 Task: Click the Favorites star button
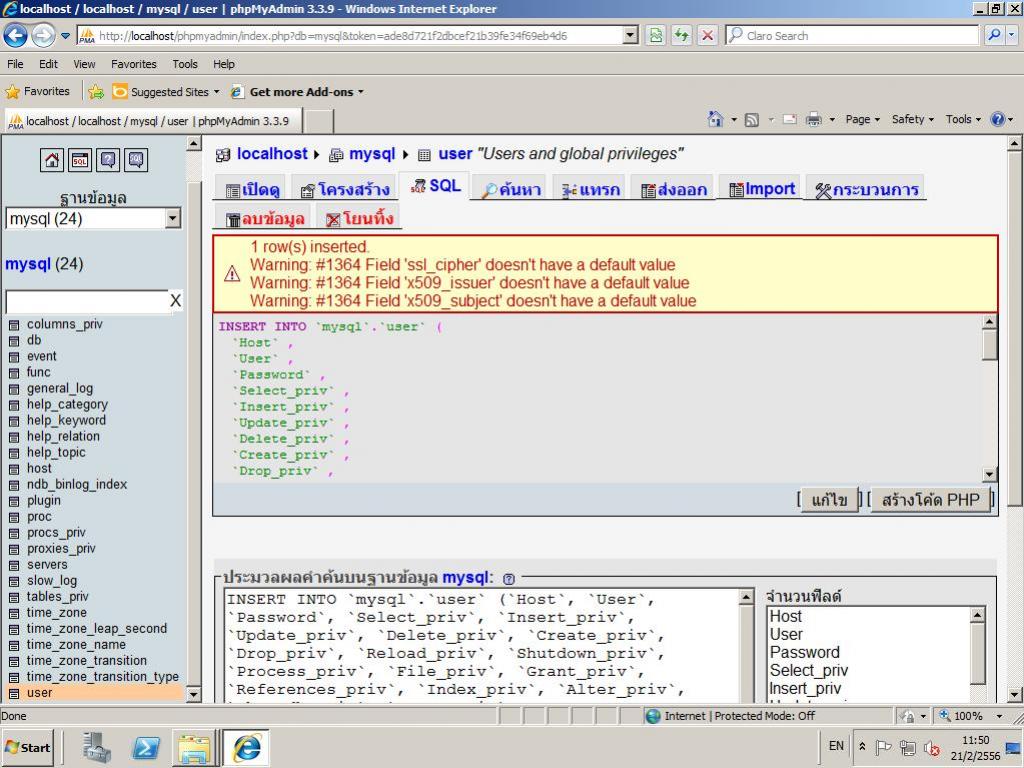(37, 91)
